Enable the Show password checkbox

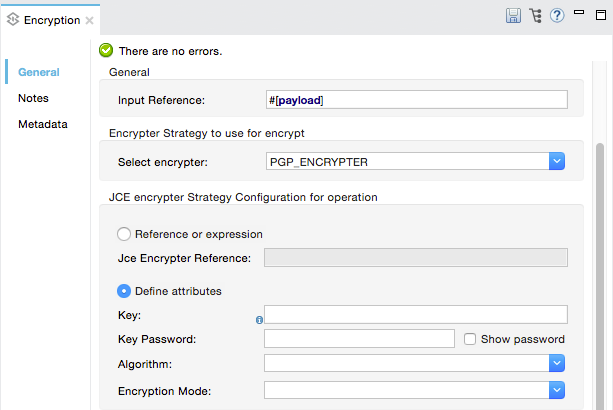click(x=470, y=339)
